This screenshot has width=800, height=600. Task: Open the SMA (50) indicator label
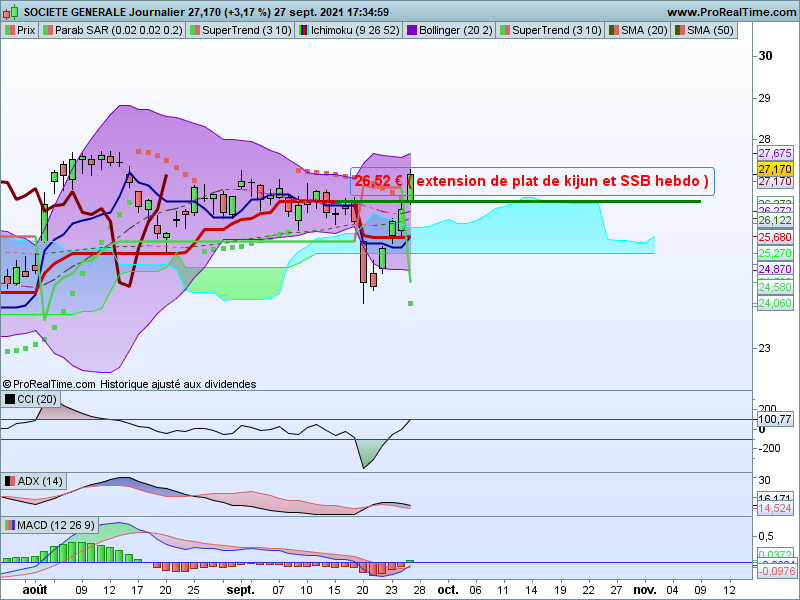pos(704,30)
